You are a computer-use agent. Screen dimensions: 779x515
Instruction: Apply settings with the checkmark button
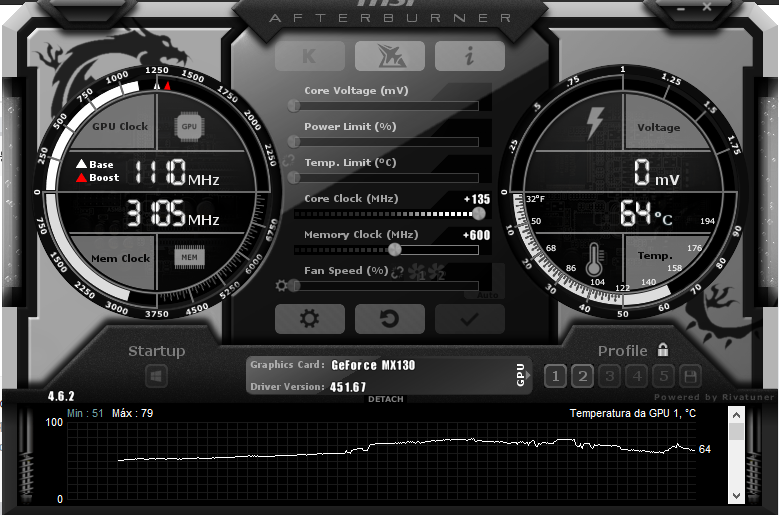(469, 318)
